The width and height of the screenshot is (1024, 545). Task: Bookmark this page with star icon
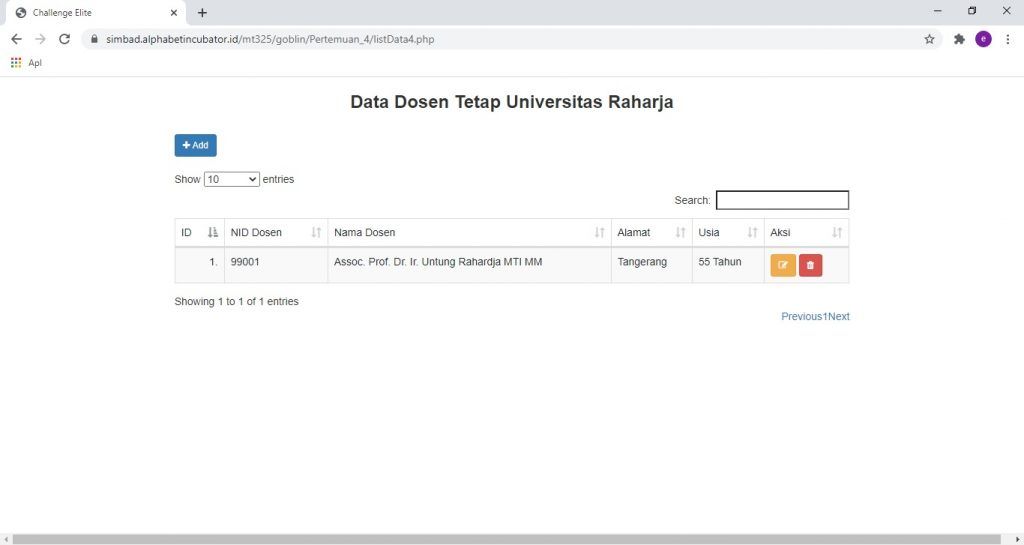tap(929, 39)
